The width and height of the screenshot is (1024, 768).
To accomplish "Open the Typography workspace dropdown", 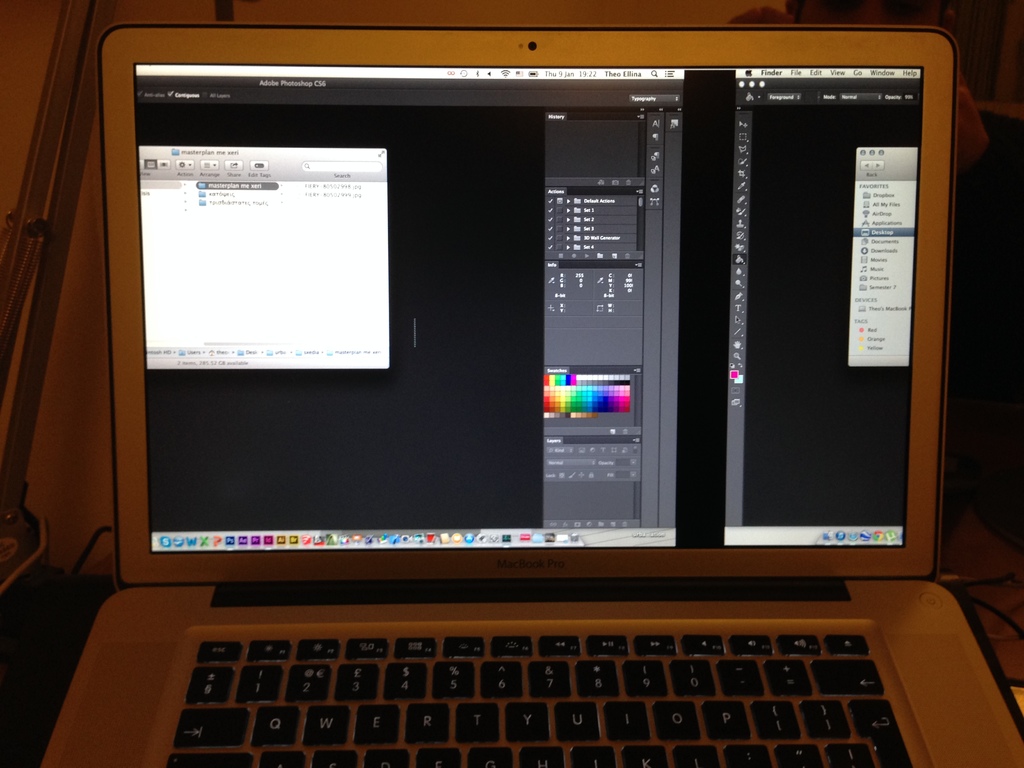I will click(x=654, y=99).
